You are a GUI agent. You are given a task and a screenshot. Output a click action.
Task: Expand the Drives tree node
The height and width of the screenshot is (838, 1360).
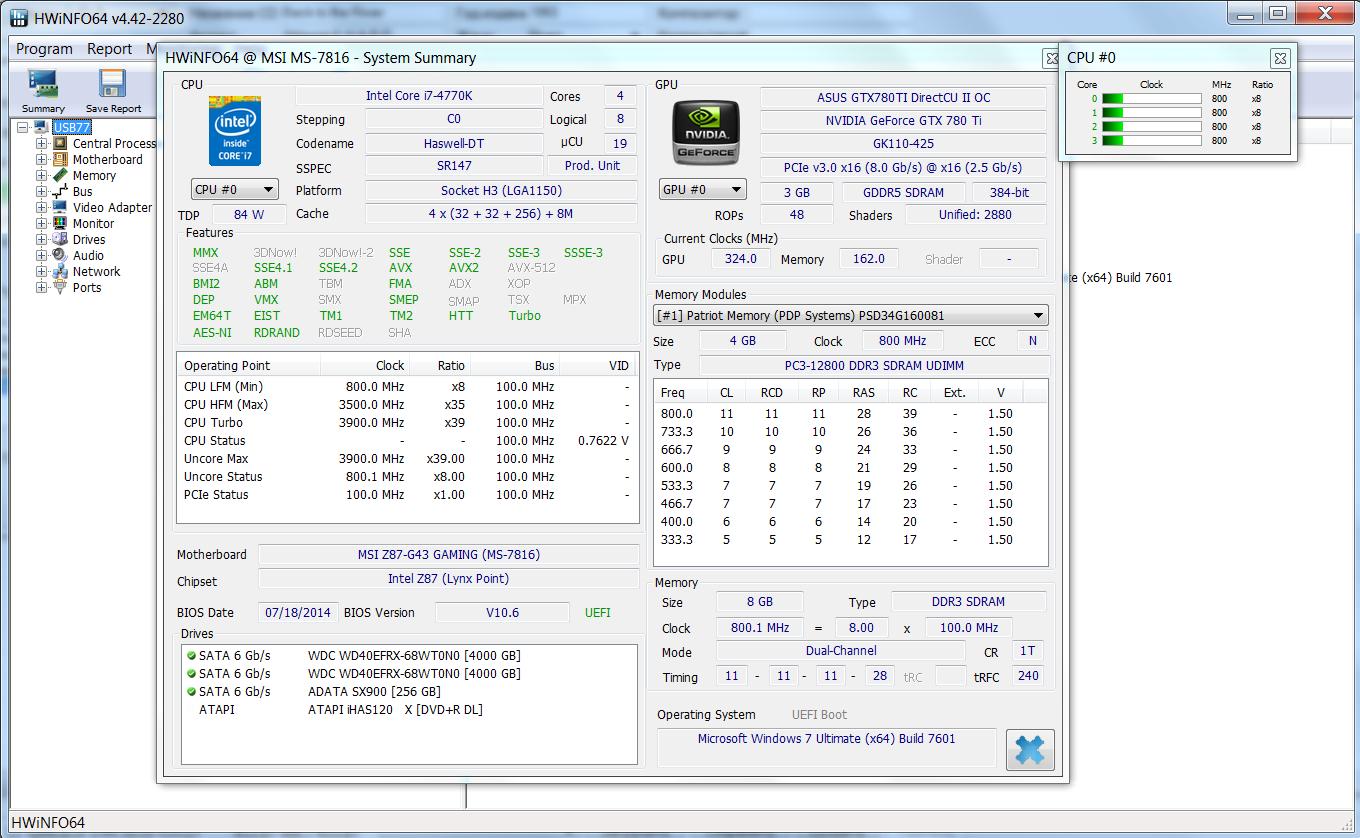point(42,239)
